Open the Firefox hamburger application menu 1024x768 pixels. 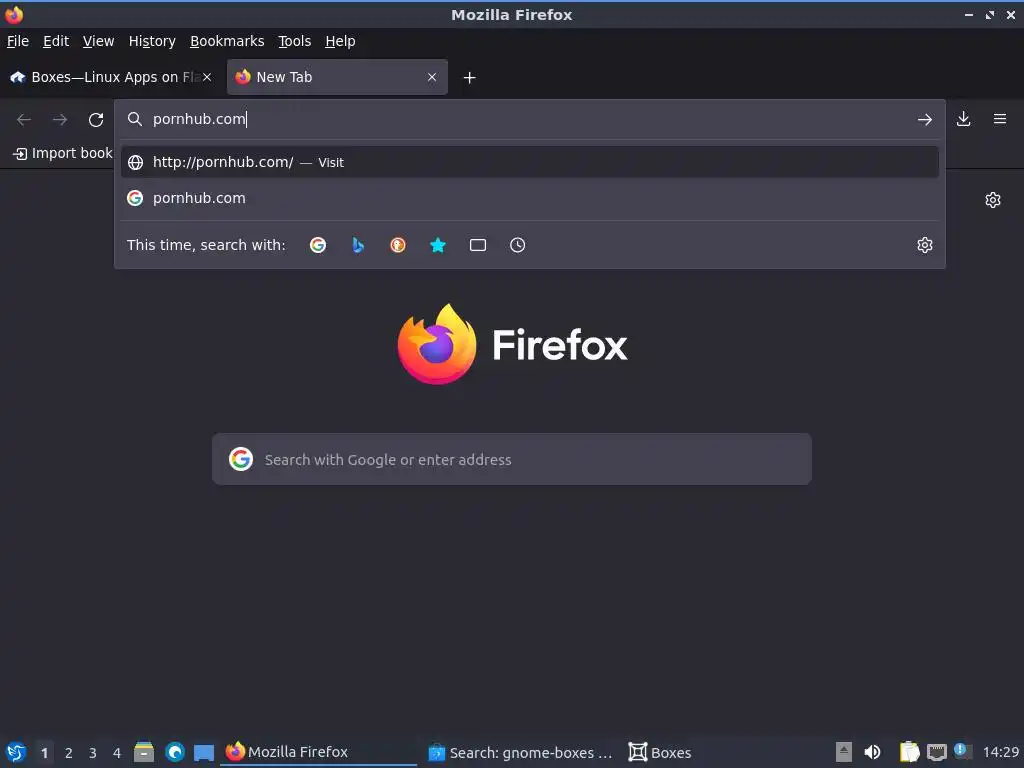1000,119
